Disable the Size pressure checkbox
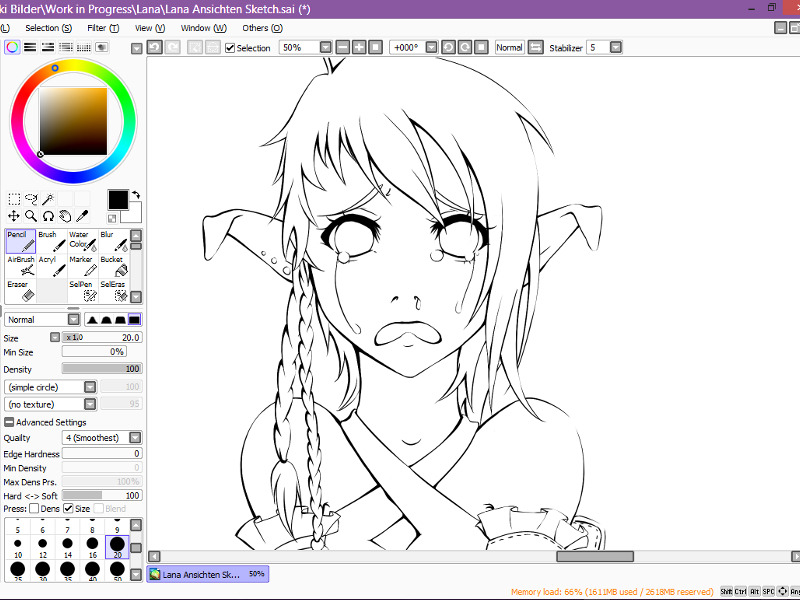800x600 pixels. [68, 509]
